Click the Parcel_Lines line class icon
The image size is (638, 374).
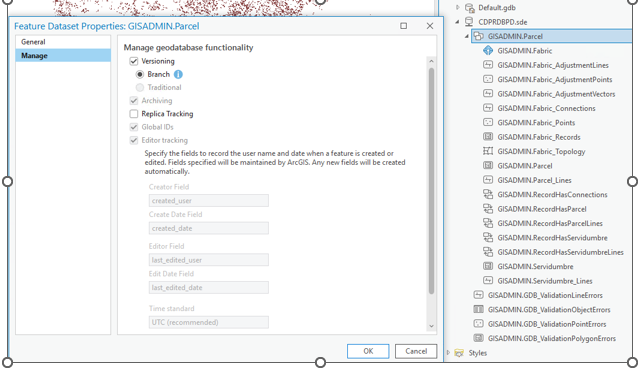(x=488, y=180)
